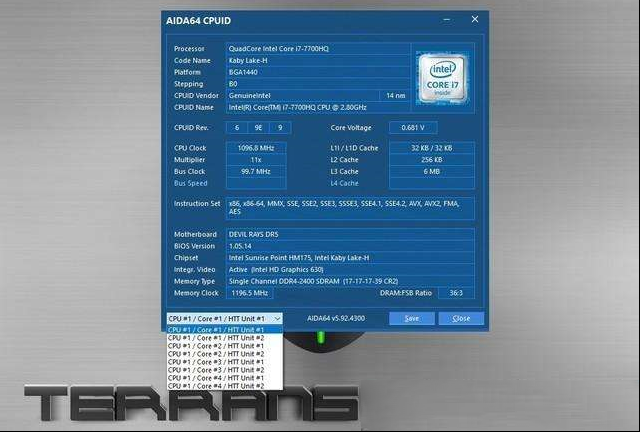Screen dimensions: 640x432
Task: Click the CPUID Rev. first value 6
Action: (x=237, y=128)
